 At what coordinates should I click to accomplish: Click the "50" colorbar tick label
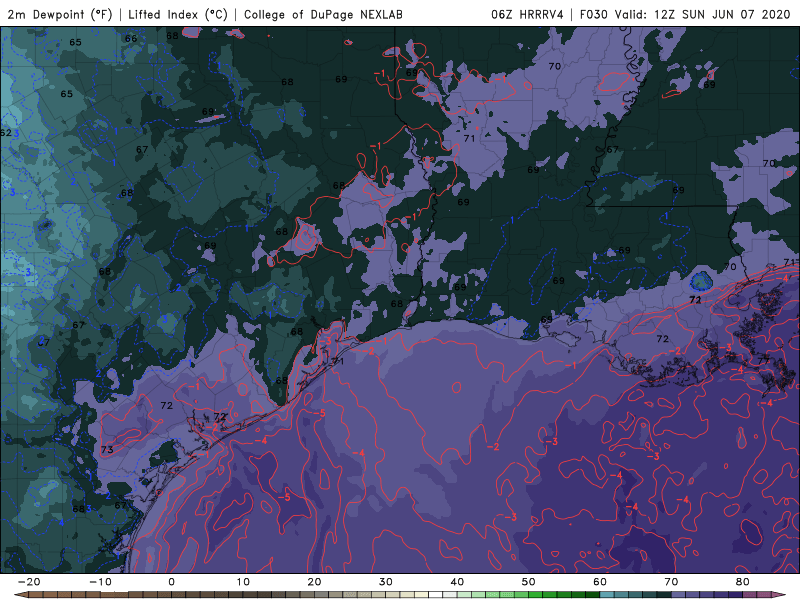click(x=529, y=582)
